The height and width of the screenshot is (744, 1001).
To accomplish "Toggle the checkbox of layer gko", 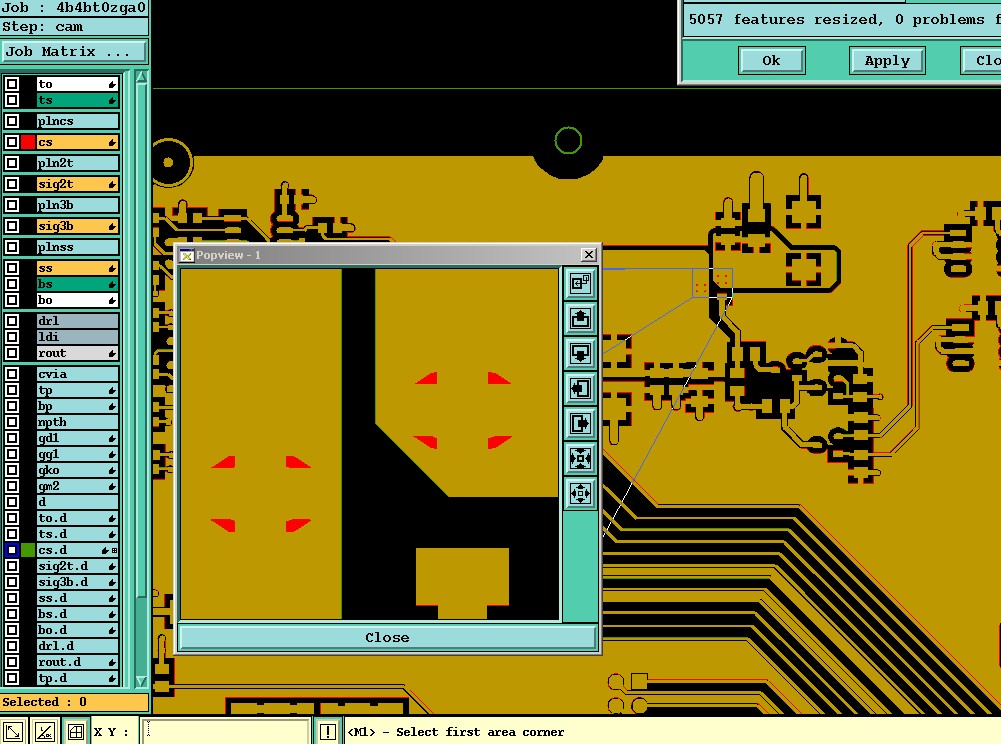I will pyautogui.click(x=11, y=470).
